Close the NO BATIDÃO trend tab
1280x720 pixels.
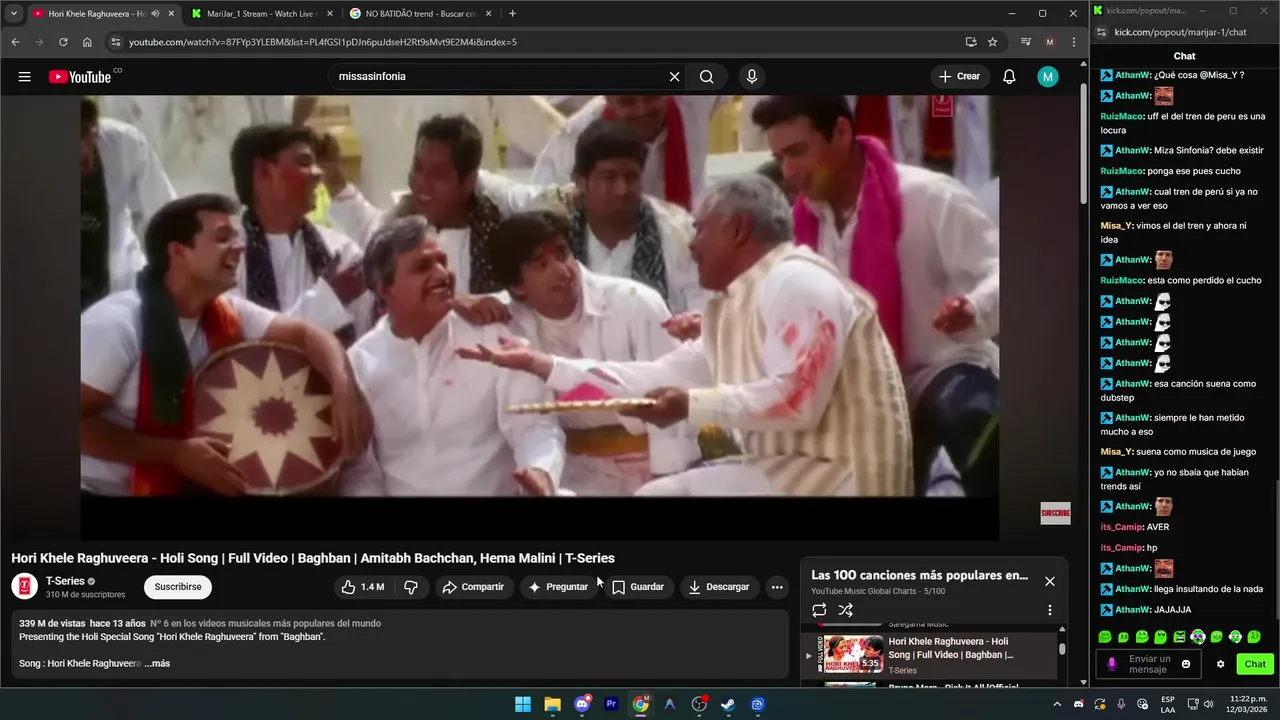488,14
